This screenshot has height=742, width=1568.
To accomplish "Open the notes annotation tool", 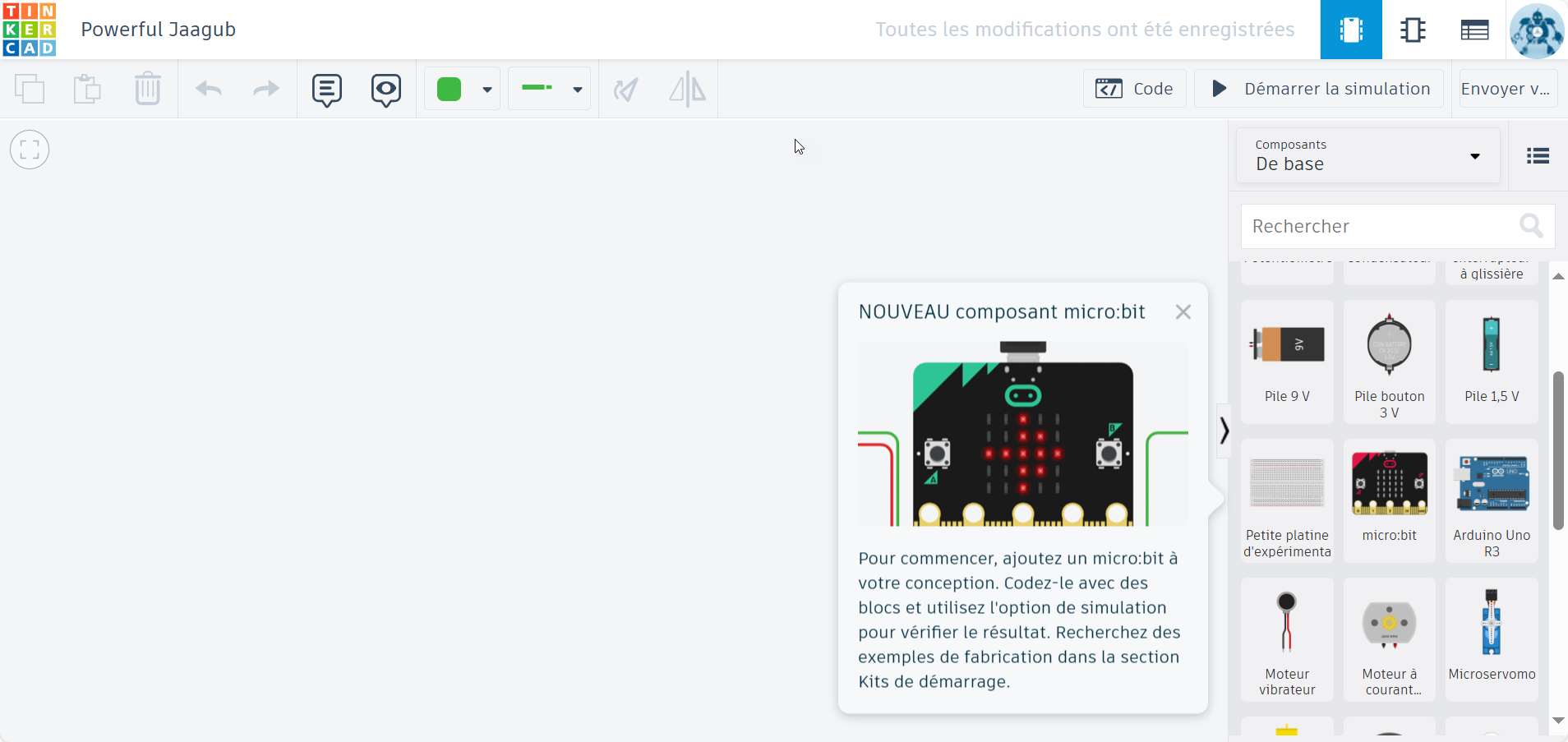I will pos(327,89).
